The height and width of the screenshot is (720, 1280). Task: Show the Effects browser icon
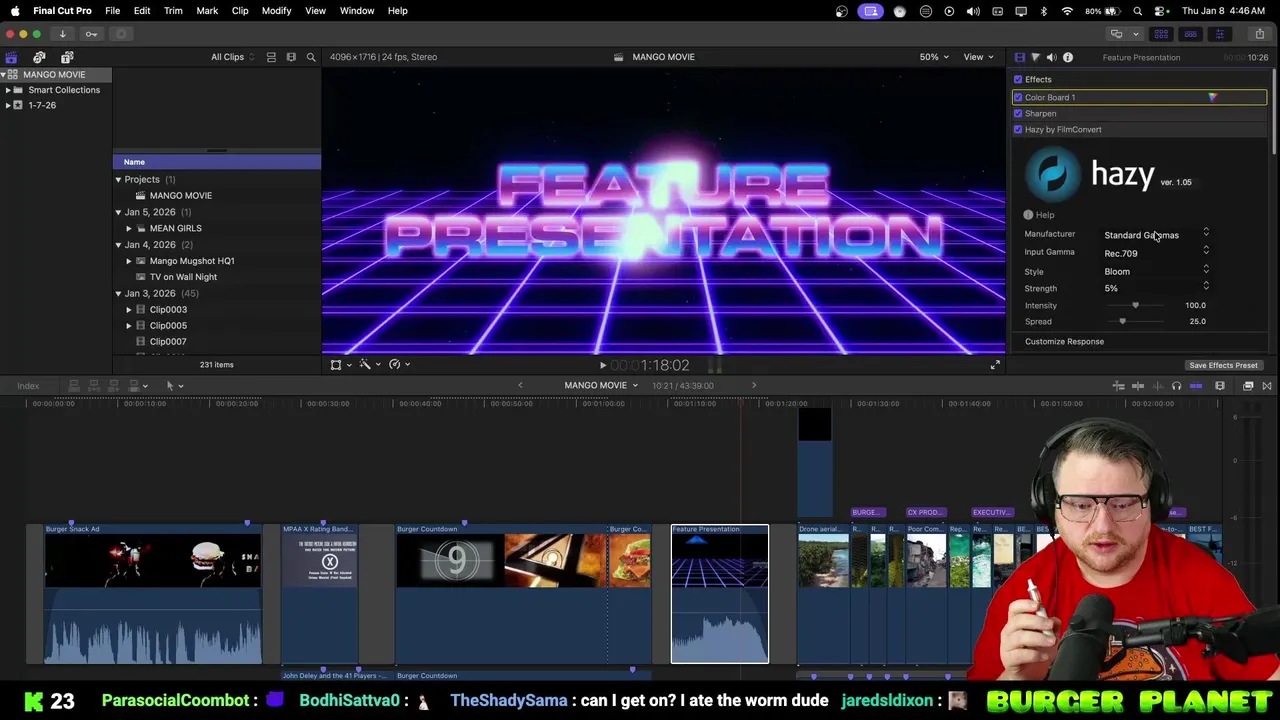tap(1248, 386)
